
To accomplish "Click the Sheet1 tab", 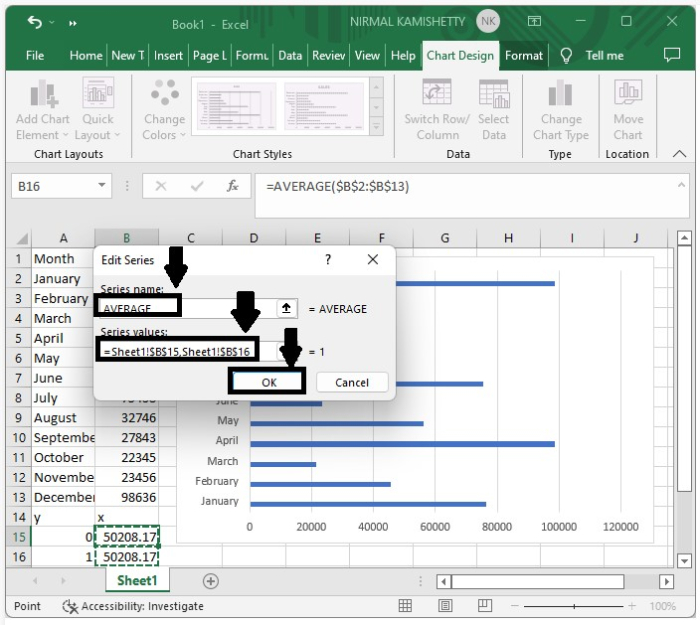I will point(137,580).
